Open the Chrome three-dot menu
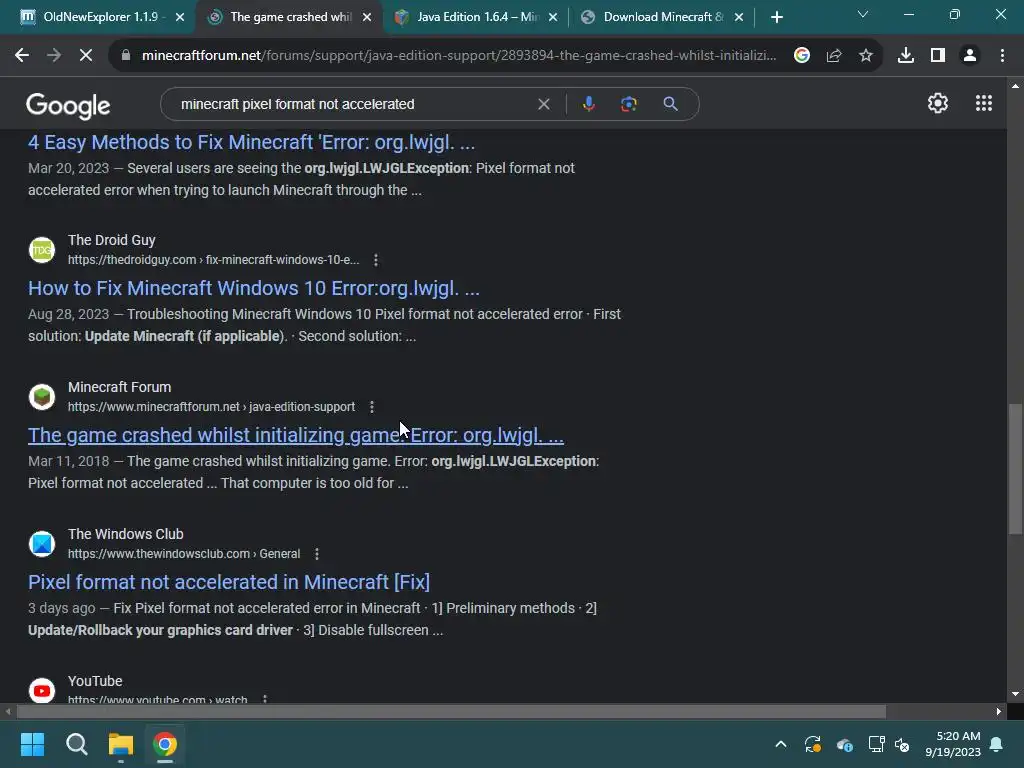1024x768 pixels. click(1002, 56)
